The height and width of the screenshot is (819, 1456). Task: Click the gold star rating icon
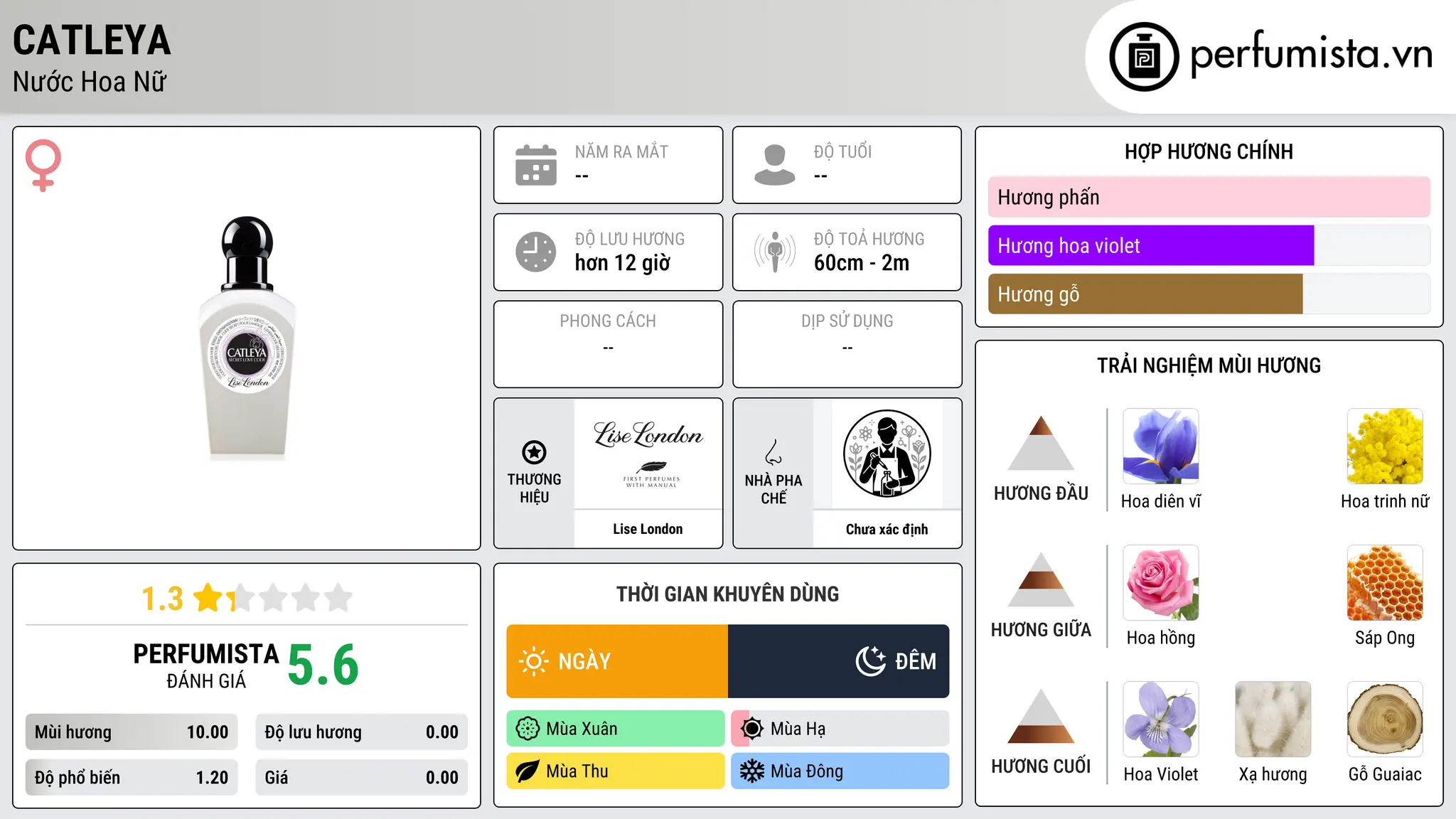(208, 598)
